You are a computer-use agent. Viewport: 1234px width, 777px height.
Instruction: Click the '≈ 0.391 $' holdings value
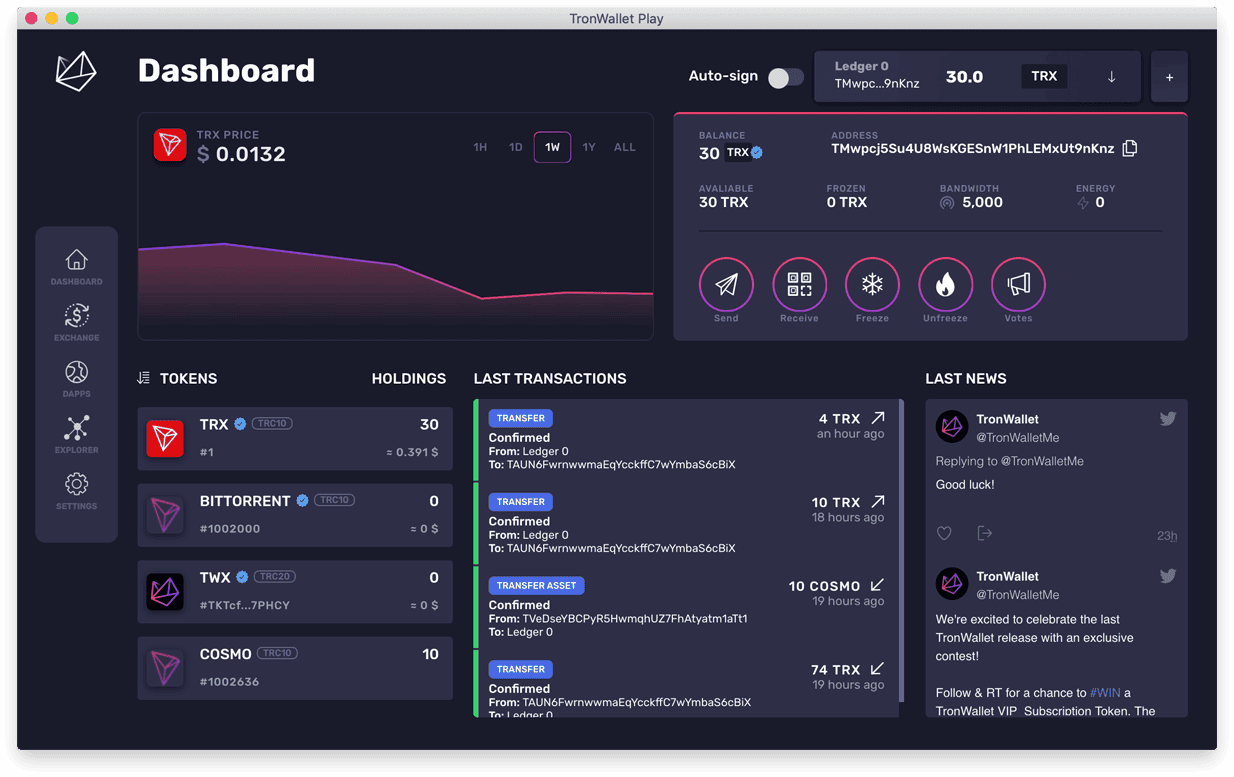pos(413,452)
